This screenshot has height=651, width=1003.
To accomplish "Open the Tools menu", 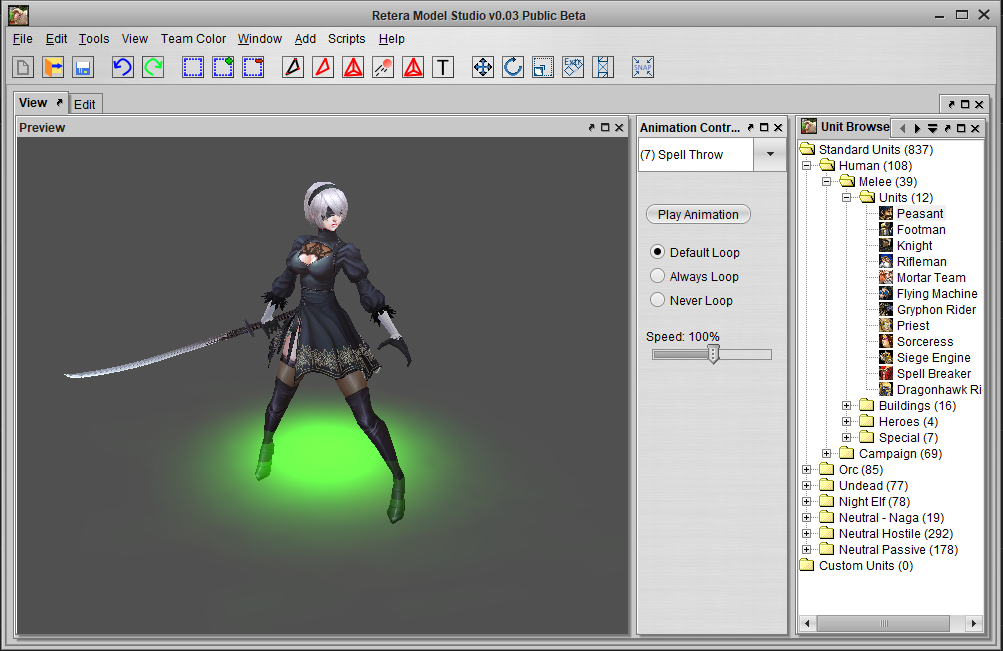I will [93, 38].
